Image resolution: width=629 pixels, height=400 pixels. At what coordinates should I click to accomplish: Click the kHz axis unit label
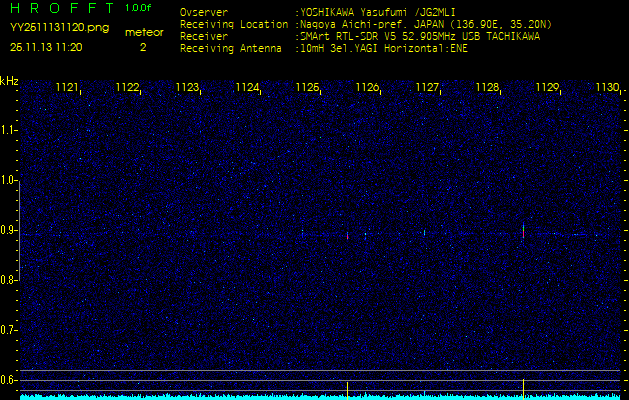[x=9, y=80]
